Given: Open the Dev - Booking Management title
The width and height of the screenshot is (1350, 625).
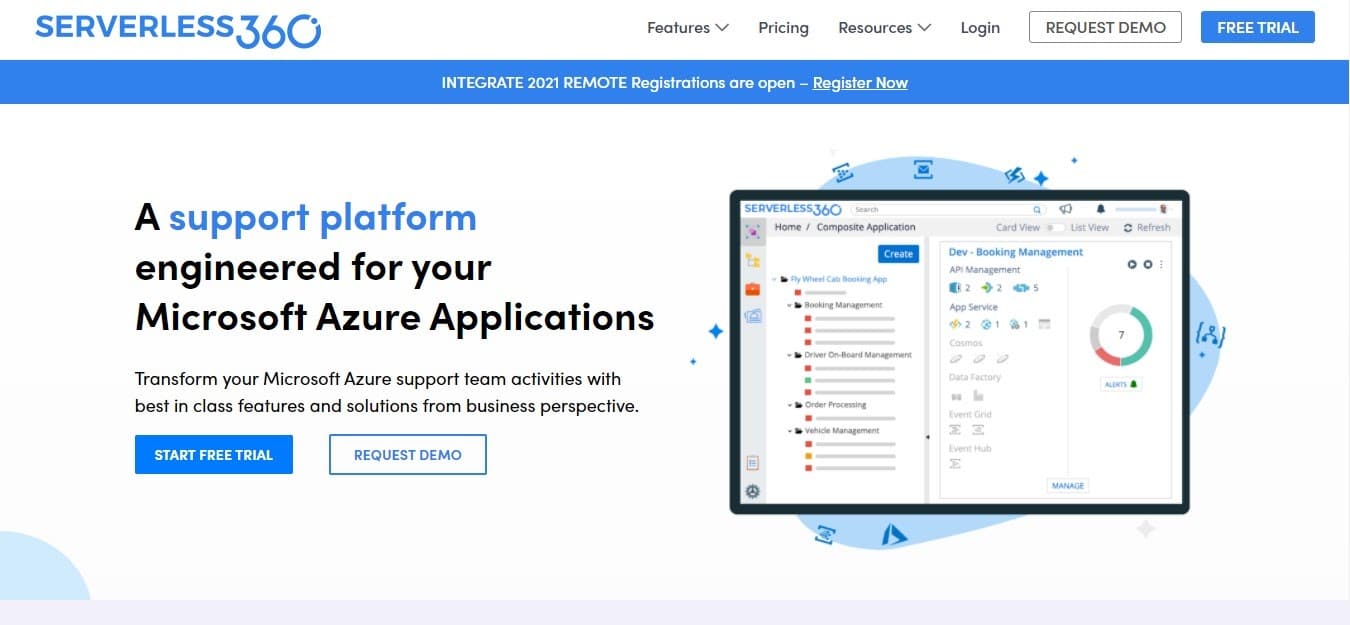Looking at the screenshot, I should pyautogui.click(x=1015, y=252).
